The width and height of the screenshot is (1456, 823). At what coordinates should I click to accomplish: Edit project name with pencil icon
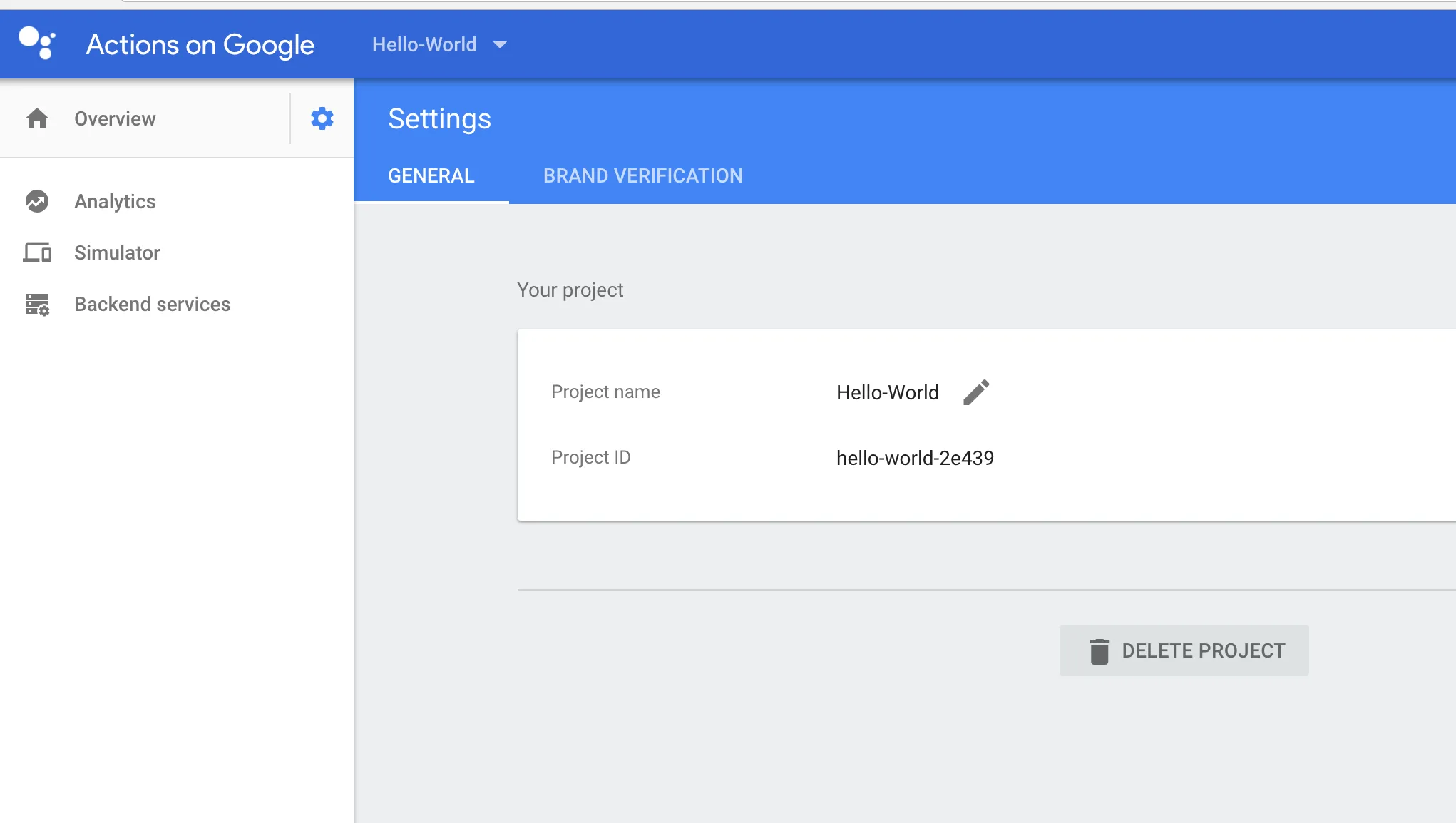(976, 392)
